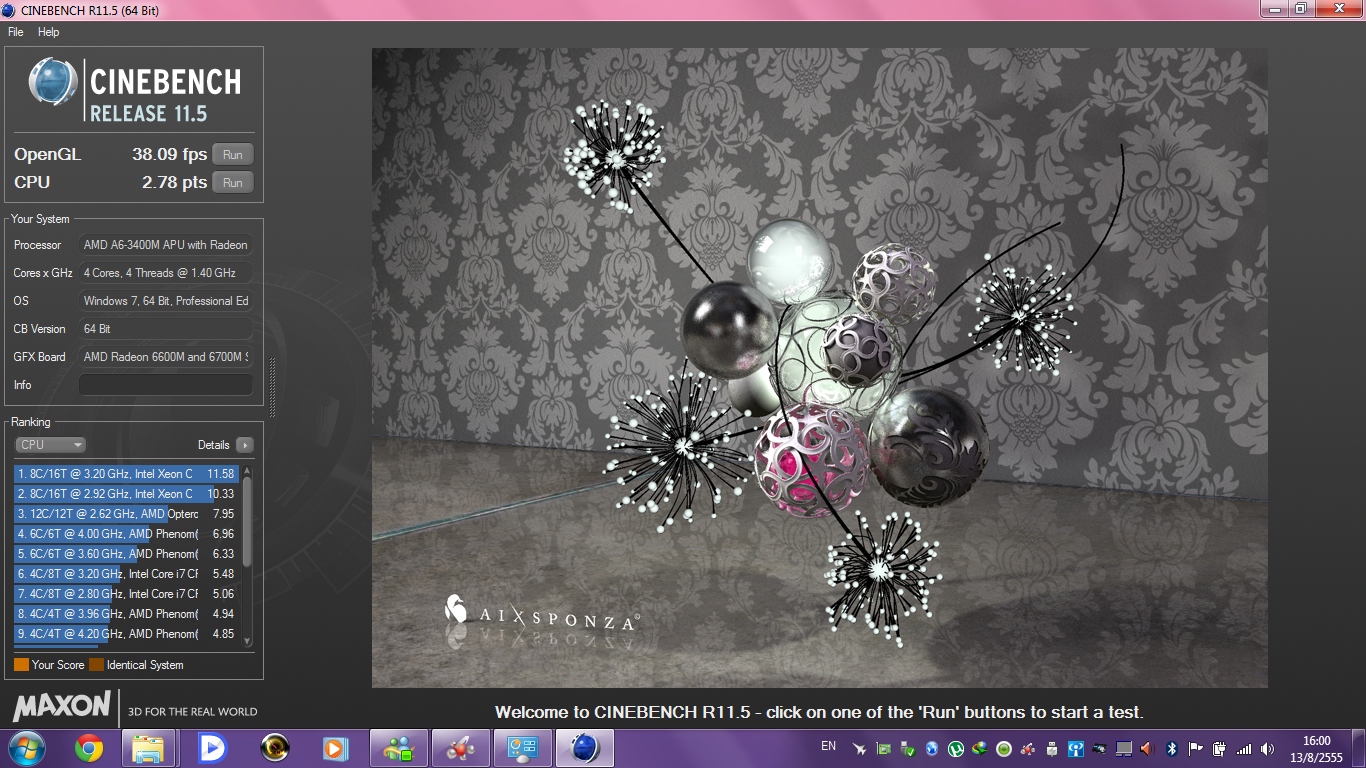Open the Internet Download Manager tray icon
1366x768 pixels.
(x=980, y=748)
